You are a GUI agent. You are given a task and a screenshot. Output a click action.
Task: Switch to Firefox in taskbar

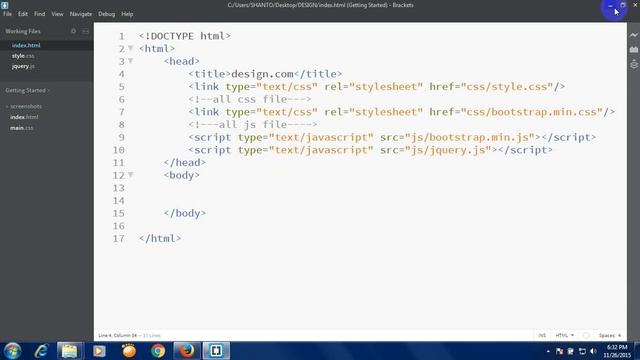[x=187, y=351]
